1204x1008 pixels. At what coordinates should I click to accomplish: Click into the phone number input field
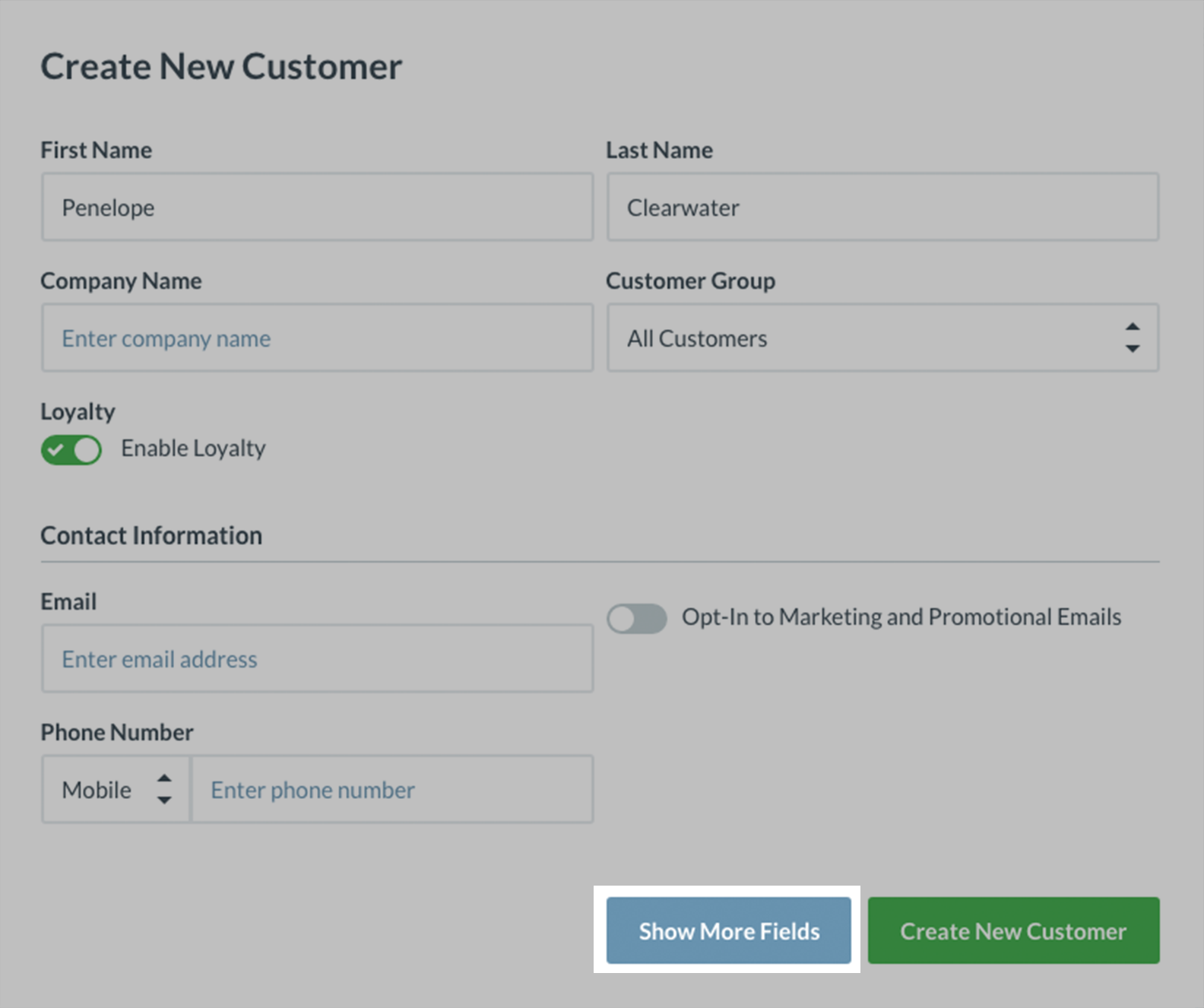(x=391, y=790)
